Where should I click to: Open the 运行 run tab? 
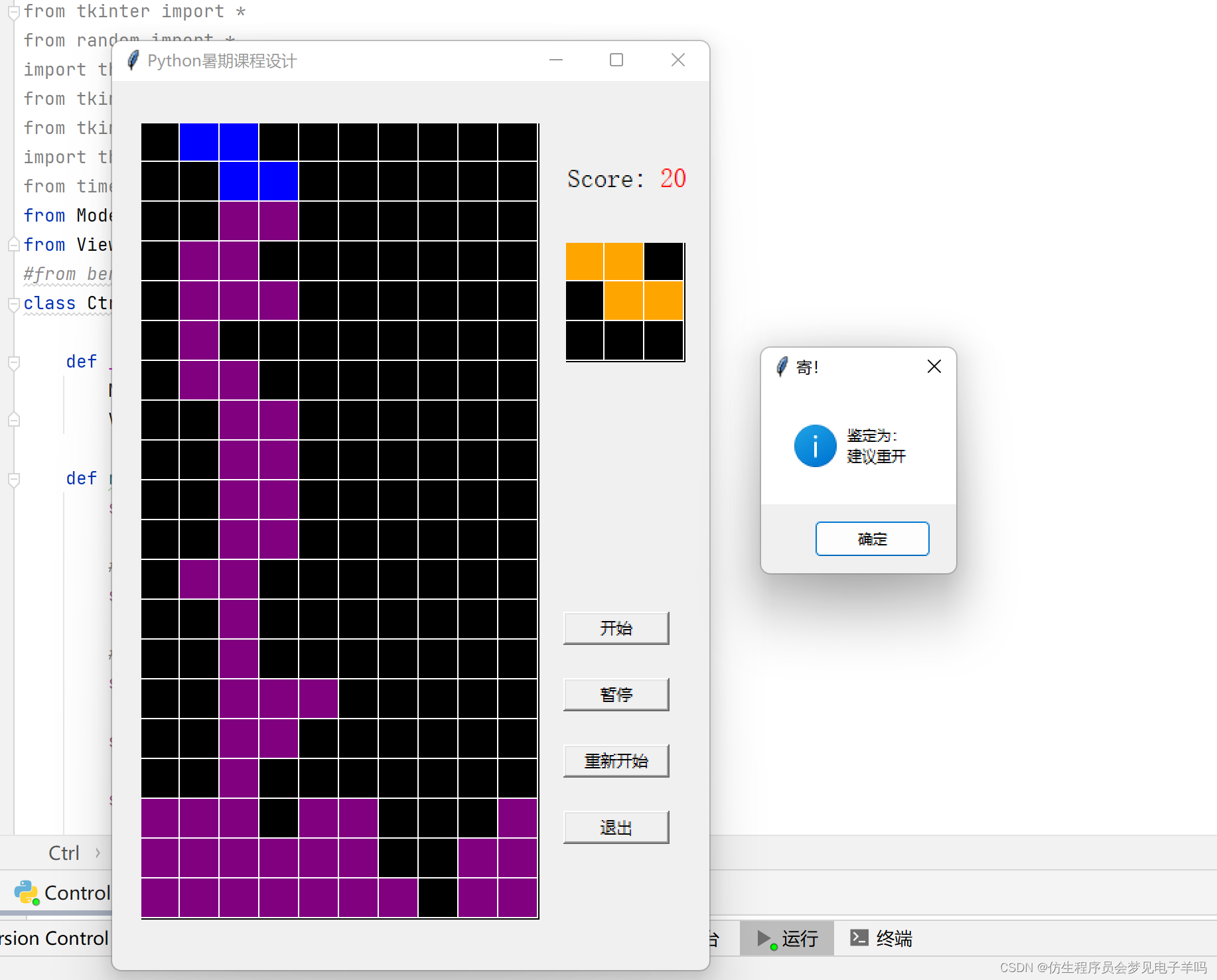[x=787, y=938]
